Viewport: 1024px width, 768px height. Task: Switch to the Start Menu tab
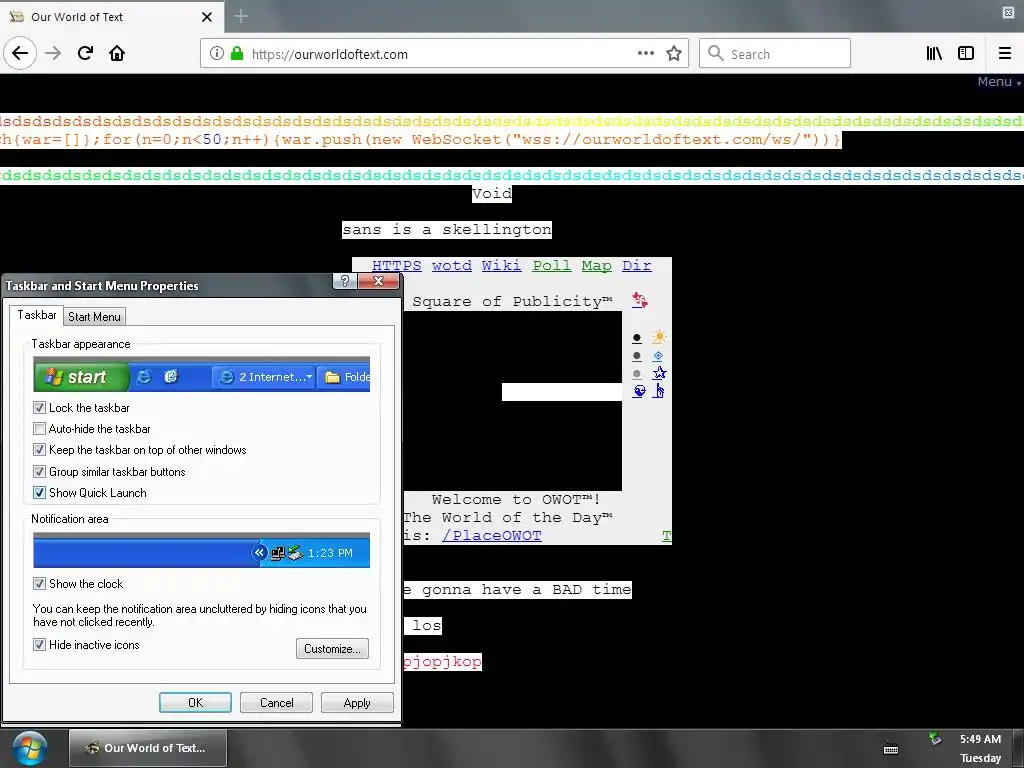(x=94, y=317)
